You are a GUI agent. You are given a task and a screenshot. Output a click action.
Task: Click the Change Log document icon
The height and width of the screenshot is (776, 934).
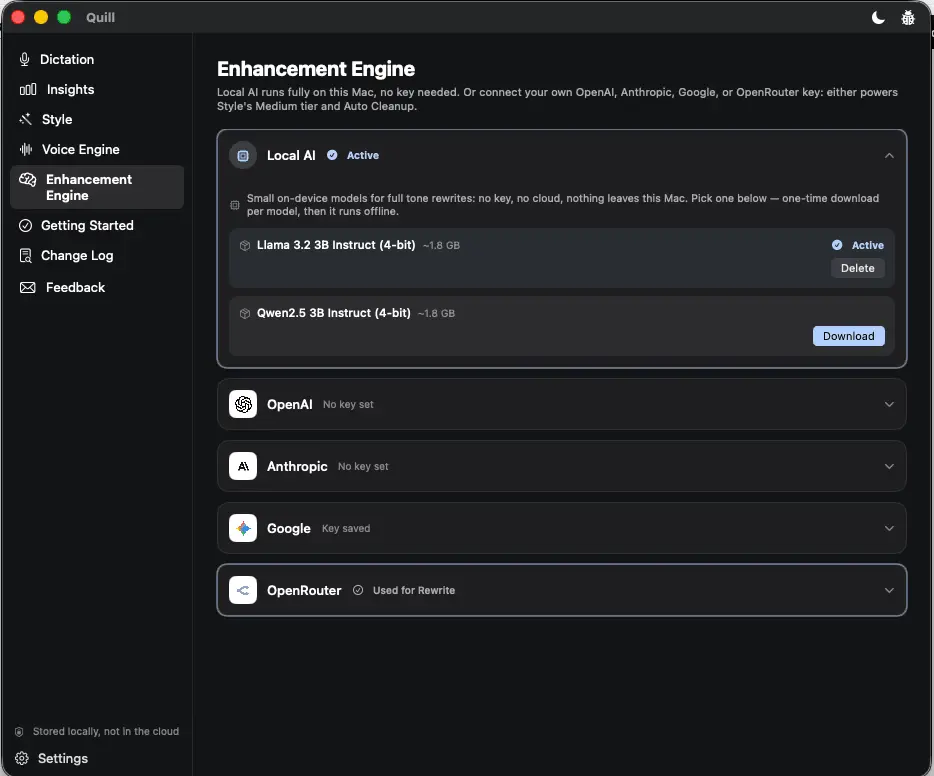click(26, 255)
